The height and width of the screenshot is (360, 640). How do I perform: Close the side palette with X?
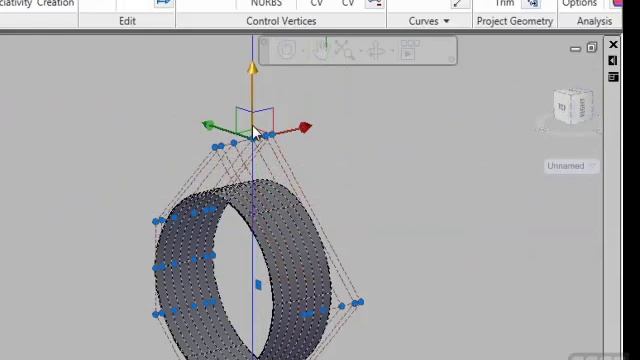(x=613, y=44)
